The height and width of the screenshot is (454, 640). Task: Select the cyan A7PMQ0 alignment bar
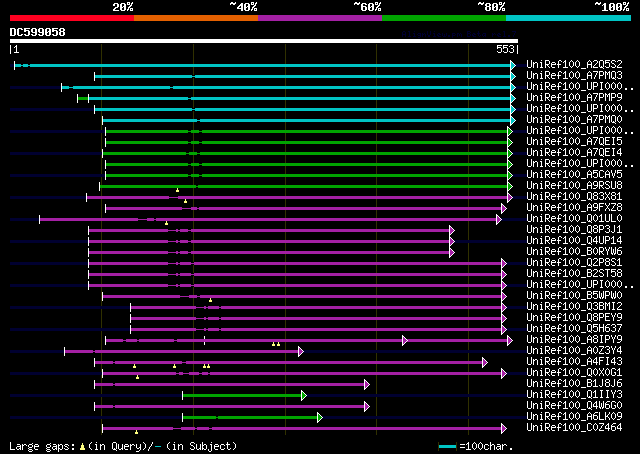coord(307,120)
